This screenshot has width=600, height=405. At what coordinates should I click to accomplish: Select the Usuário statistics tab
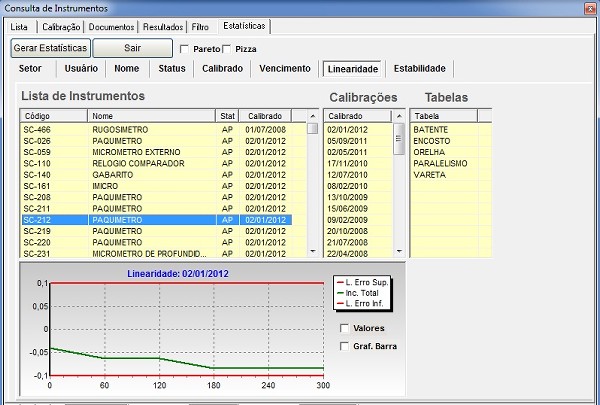click(x=81, y=69)
